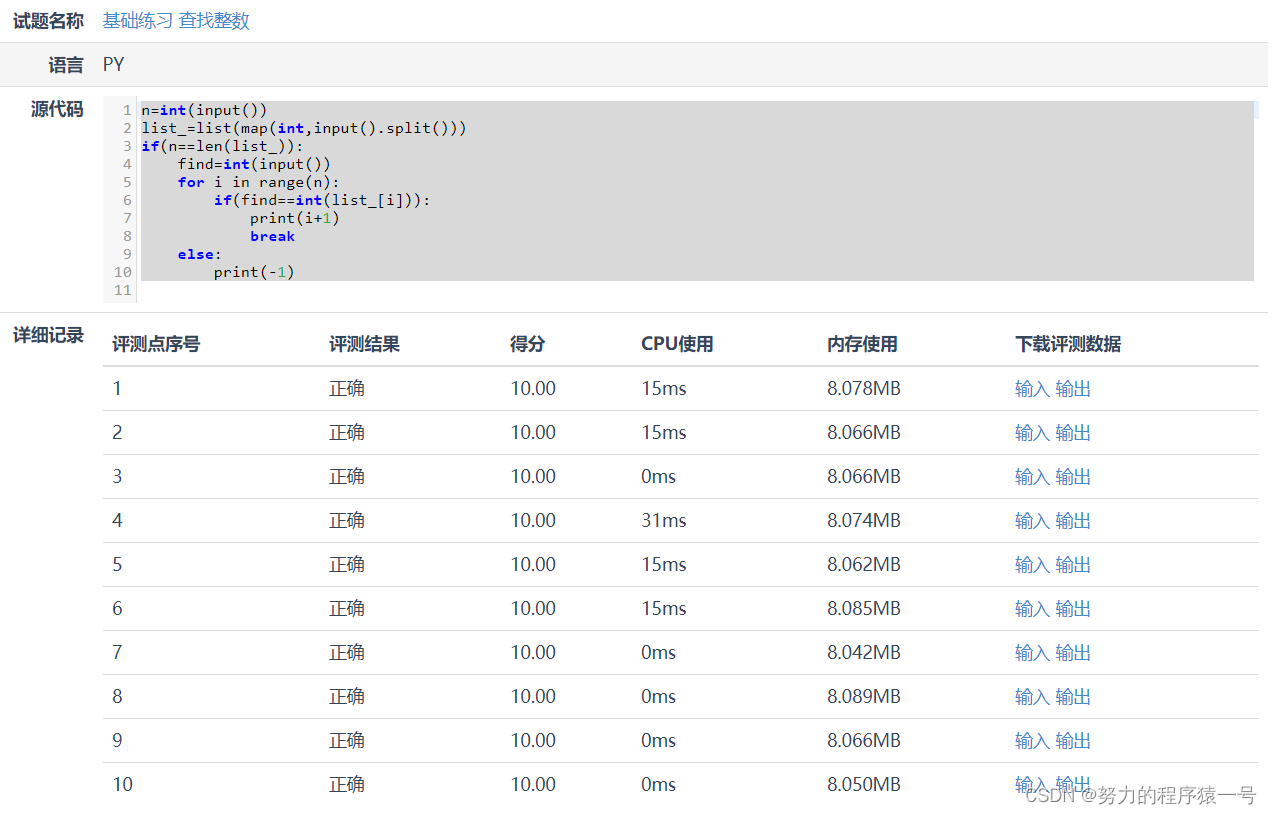Viewport: 1272px width, 814px height.
Task: Download 输出 data for test point 3
Action: [x=1073, y=477]
